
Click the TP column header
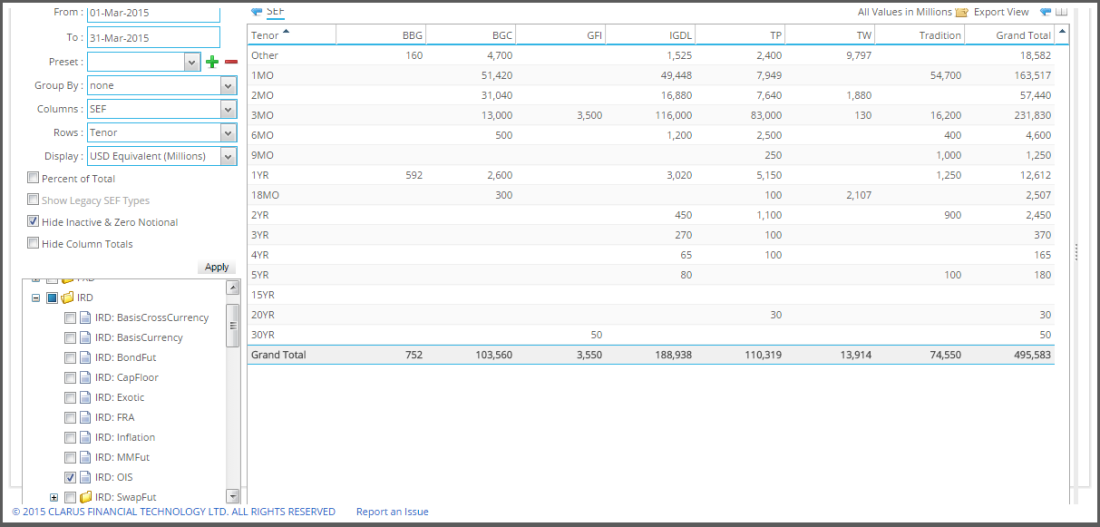pyautogui.click(x=740, y=35)
